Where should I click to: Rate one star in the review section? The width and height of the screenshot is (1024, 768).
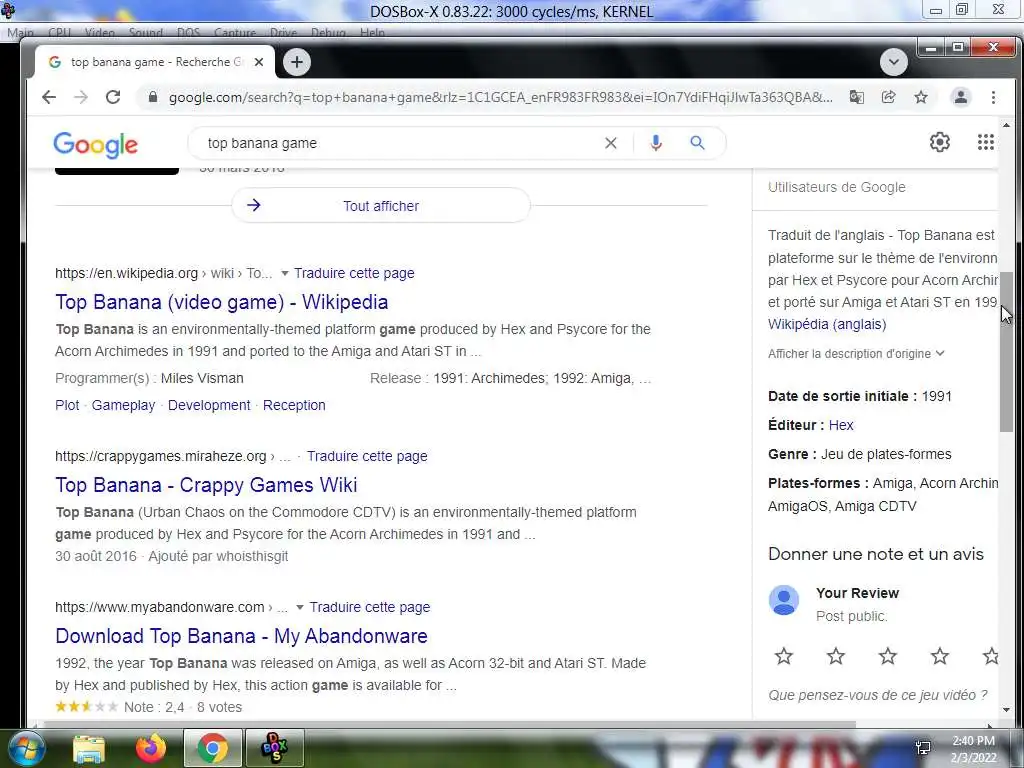click(784, 656)
